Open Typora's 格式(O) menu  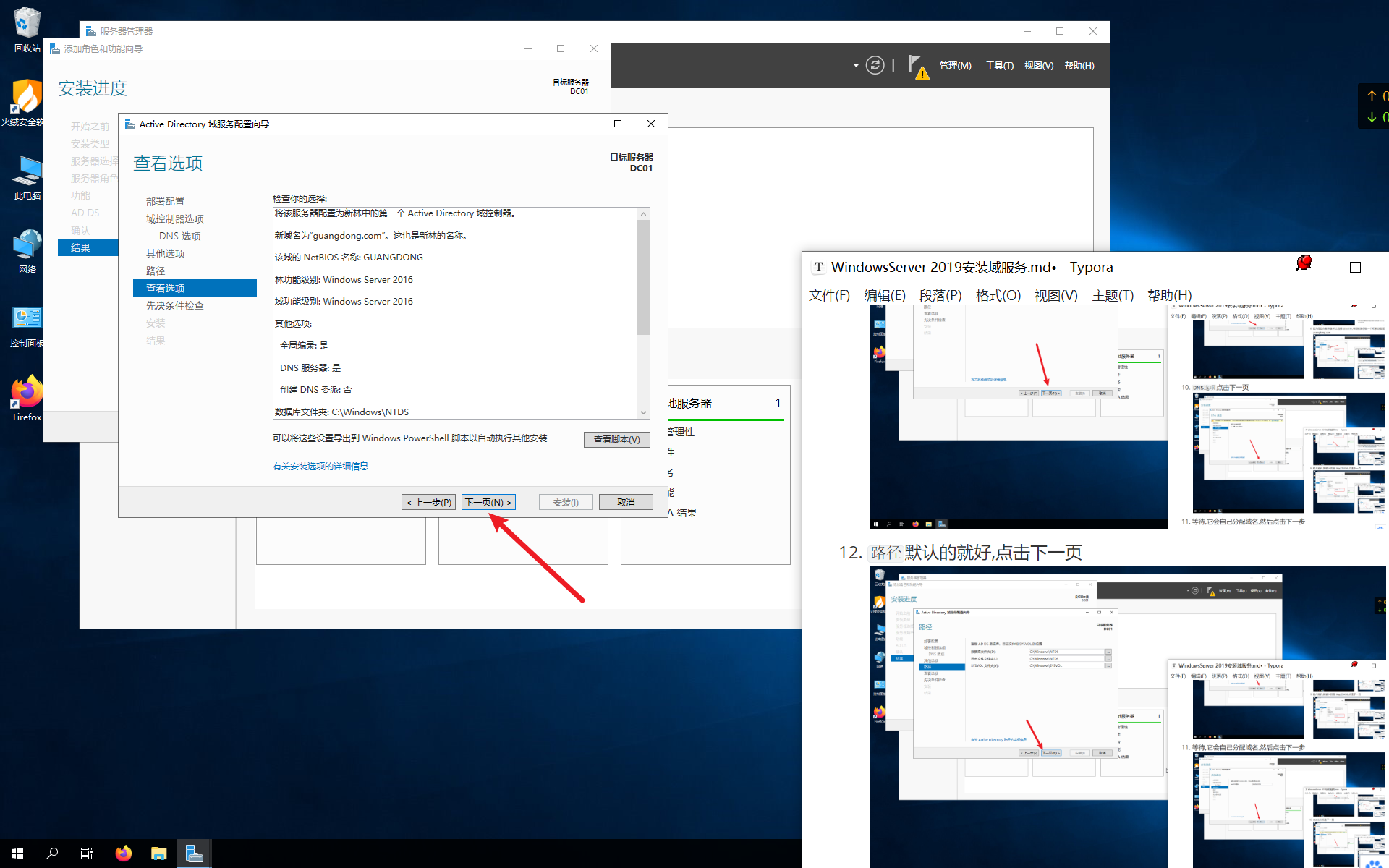click(998, 295)
